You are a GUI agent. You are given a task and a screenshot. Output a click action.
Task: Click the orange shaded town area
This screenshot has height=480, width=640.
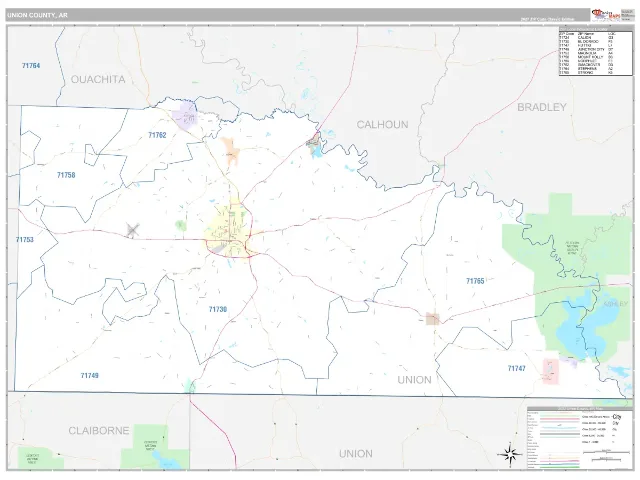coord(231,151)
